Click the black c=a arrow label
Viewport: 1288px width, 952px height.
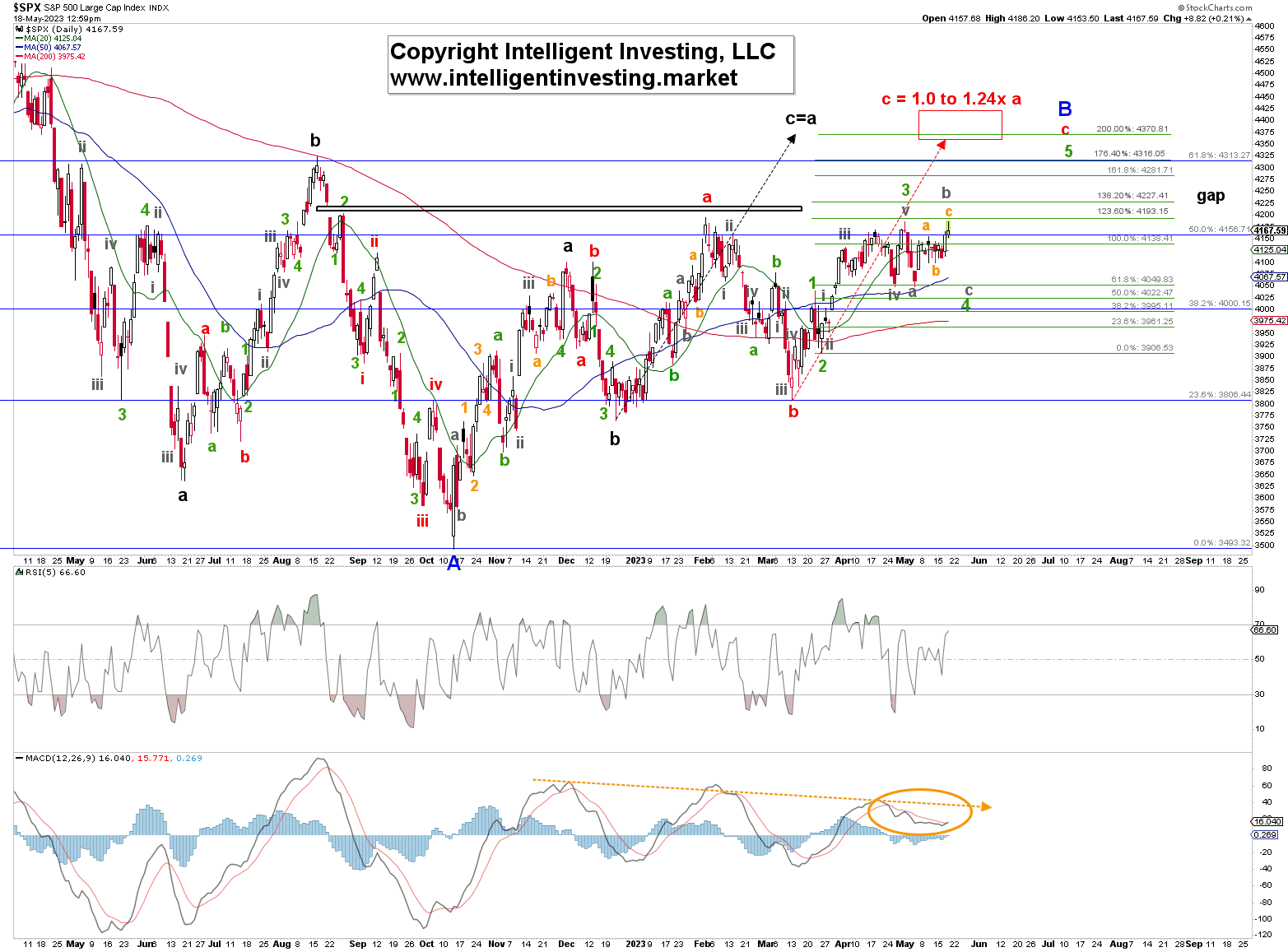[800, 118]
